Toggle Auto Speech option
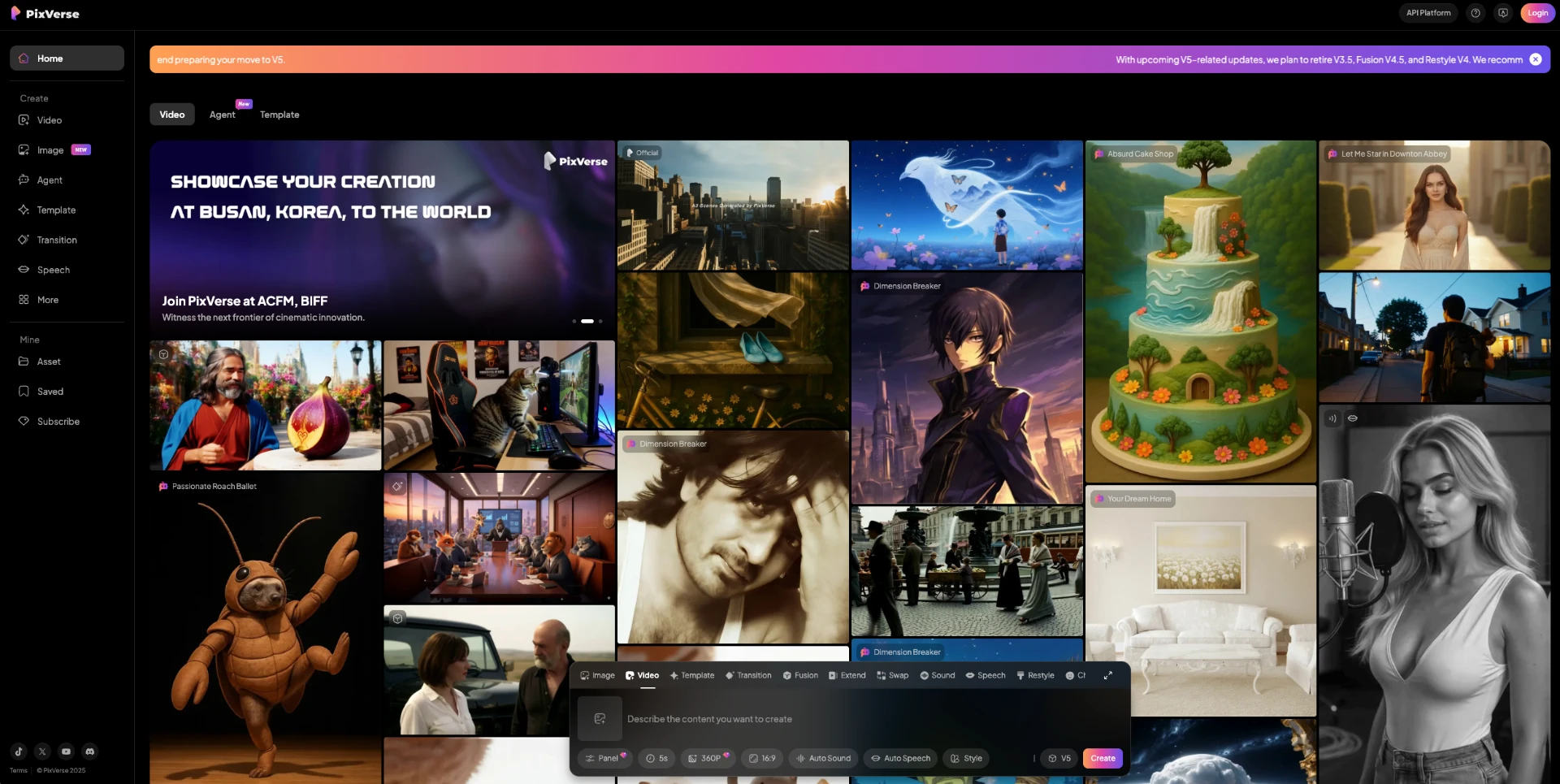1560x784 pixels. [x=900, y=758]
